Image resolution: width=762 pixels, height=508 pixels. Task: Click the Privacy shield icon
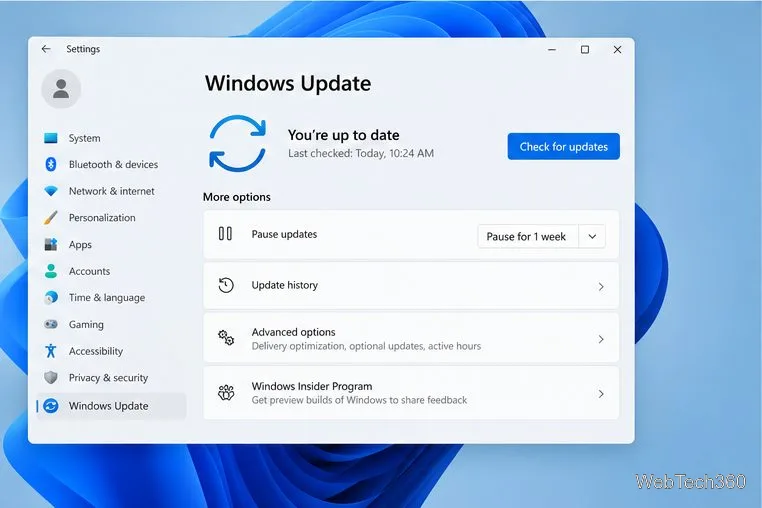point(51,377)
